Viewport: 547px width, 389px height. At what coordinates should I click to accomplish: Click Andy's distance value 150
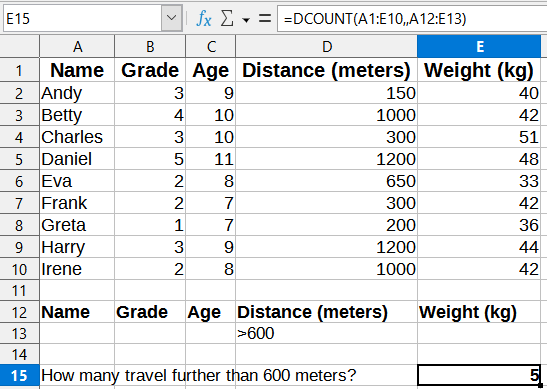327,93
